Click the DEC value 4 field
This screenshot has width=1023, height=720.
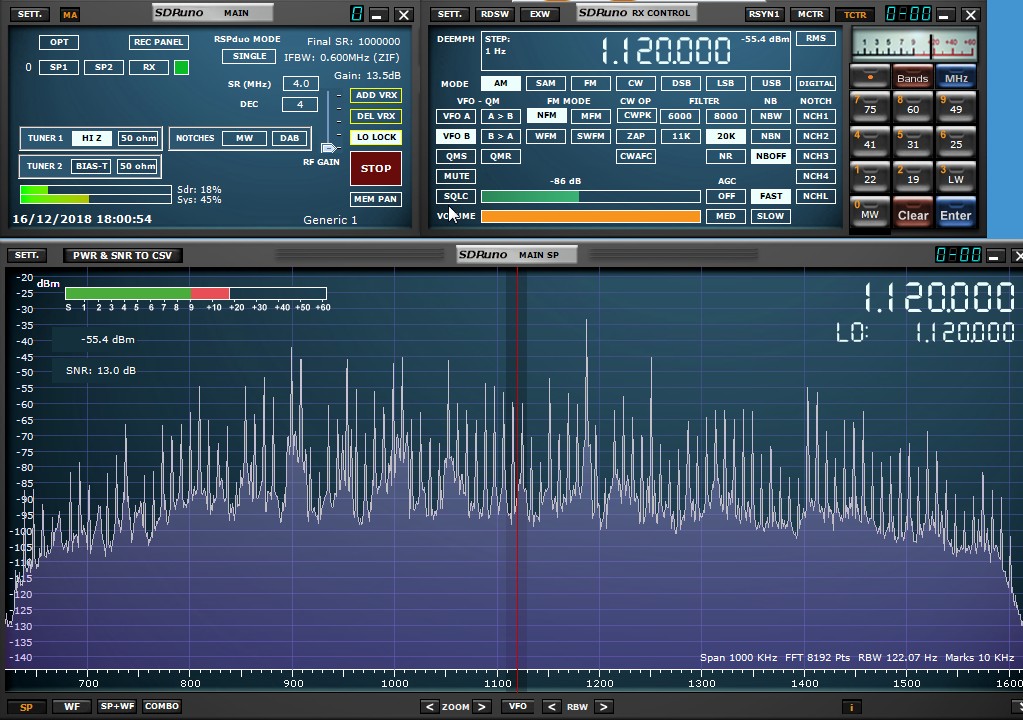point(300,104)
